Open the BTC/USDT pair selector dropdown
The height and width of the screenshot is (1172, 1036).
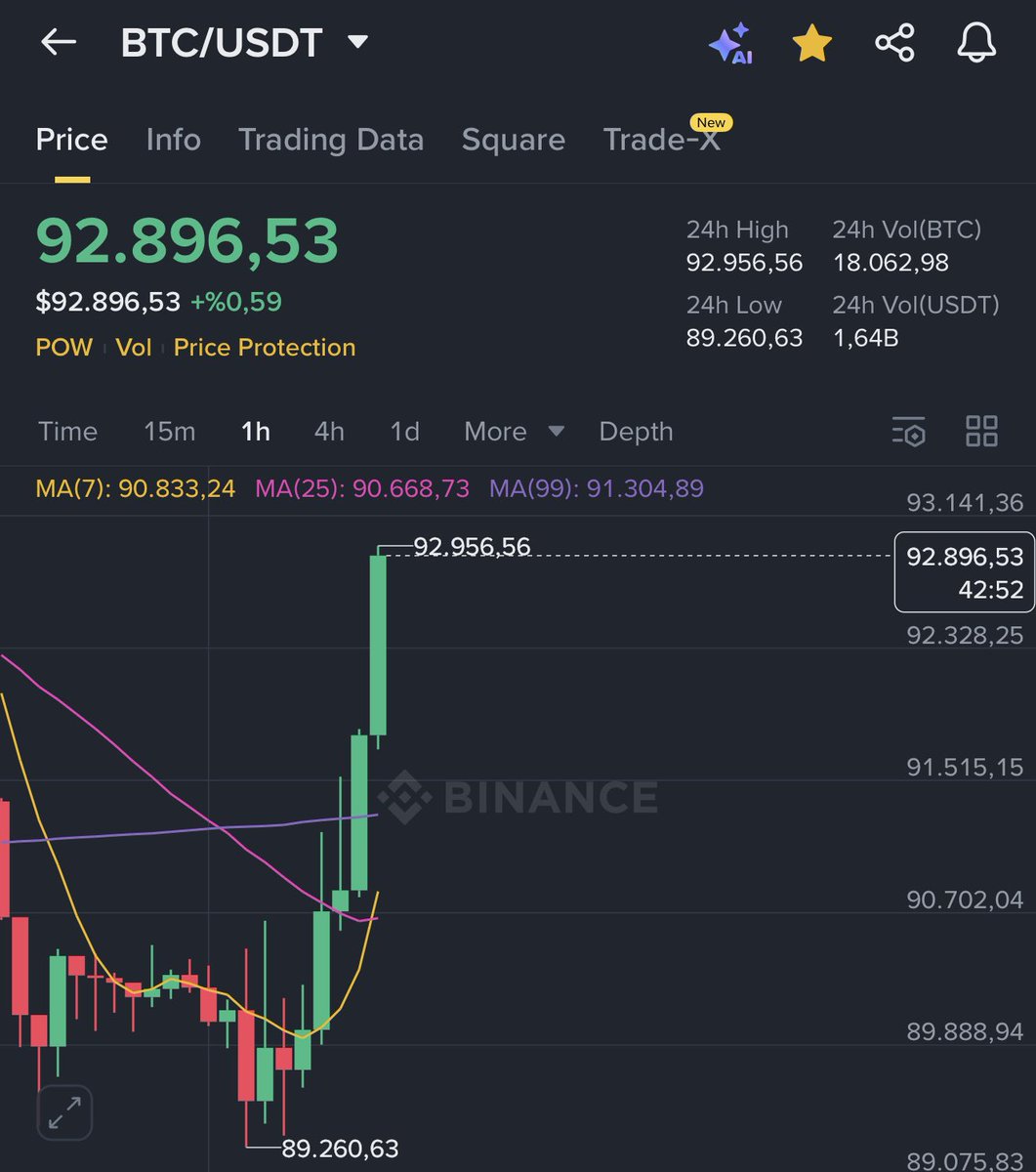click(357, 43)
